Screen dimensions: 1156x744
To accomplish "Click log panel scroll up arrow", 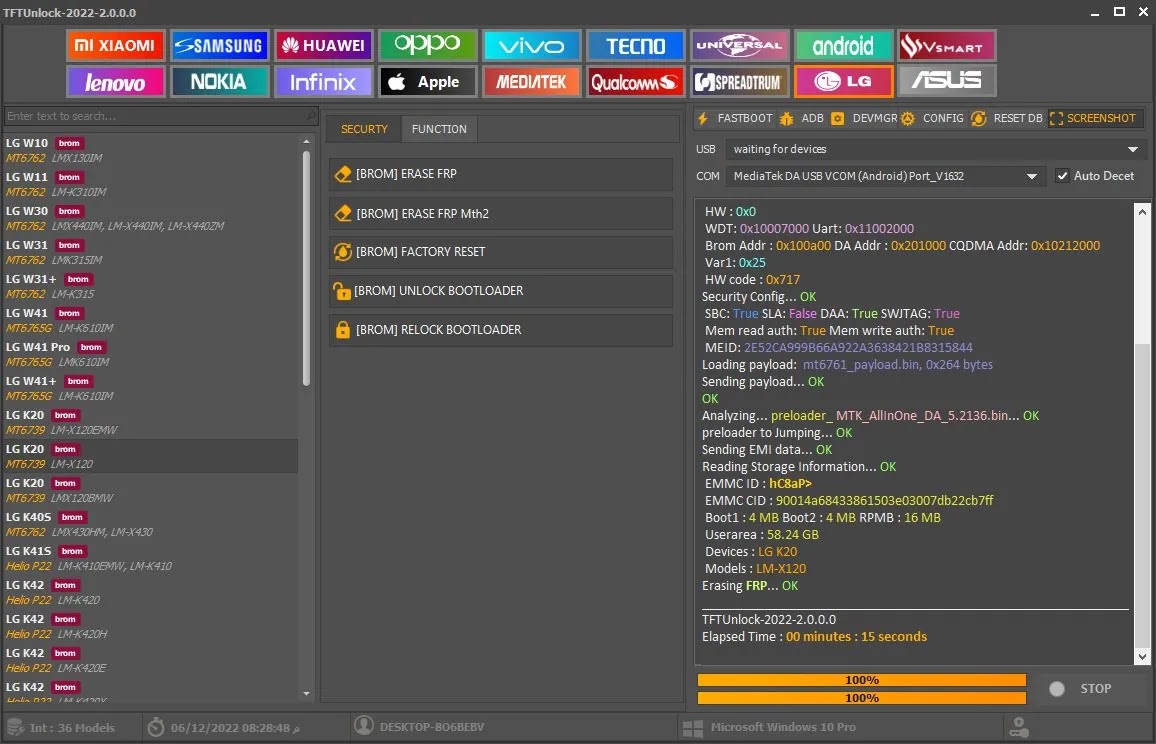I will point(1142,212).
